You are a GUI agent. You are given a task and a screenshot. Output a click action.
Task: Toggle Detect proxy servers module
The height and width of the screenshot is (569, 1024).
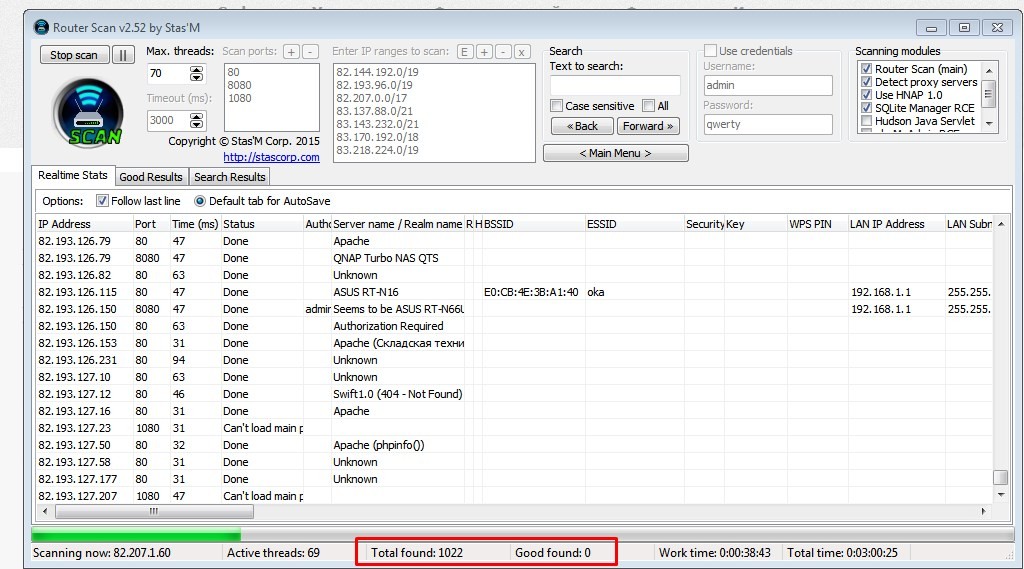[x=867, y=82]
